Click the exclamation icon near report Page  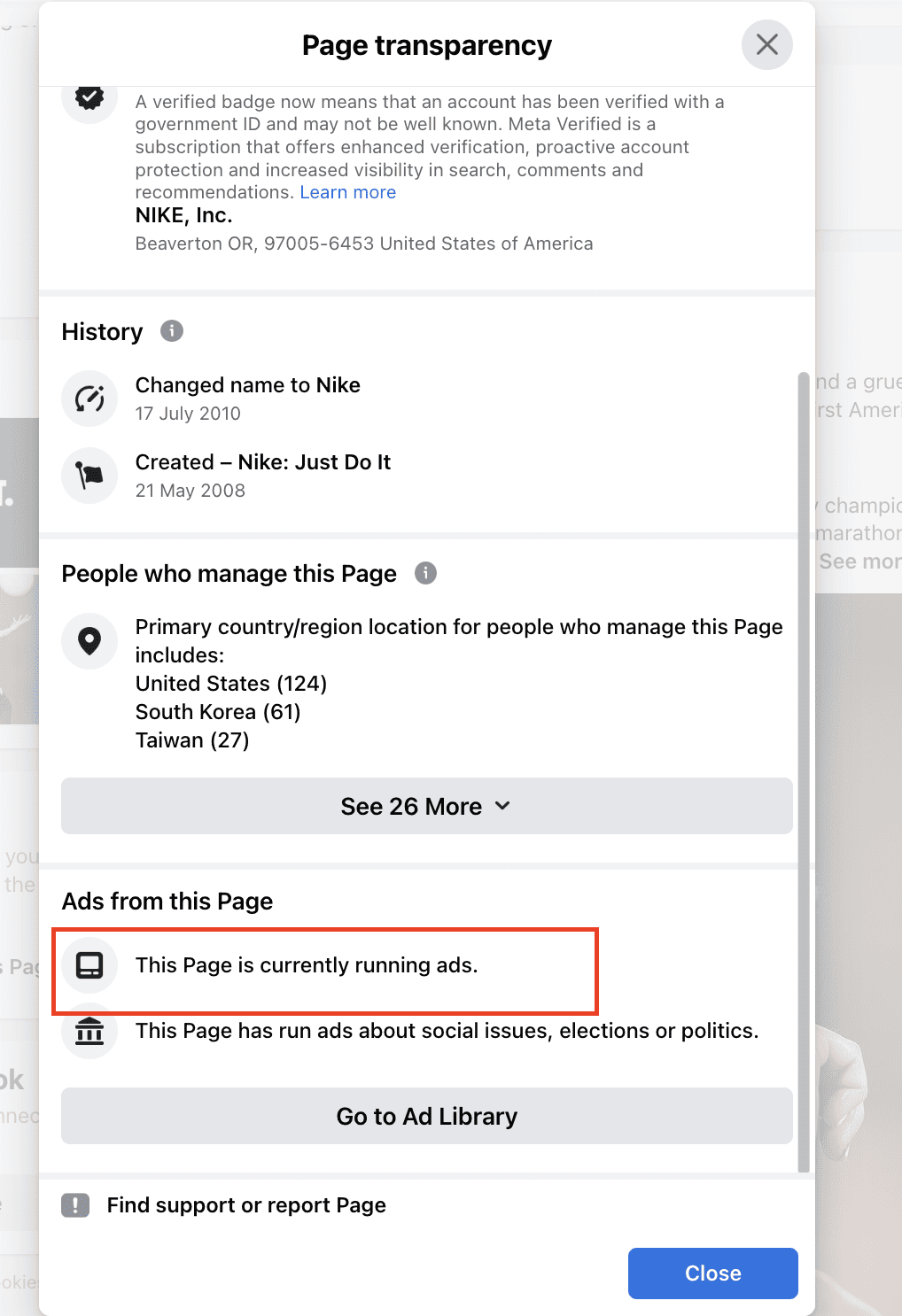tap(76, 1205)
